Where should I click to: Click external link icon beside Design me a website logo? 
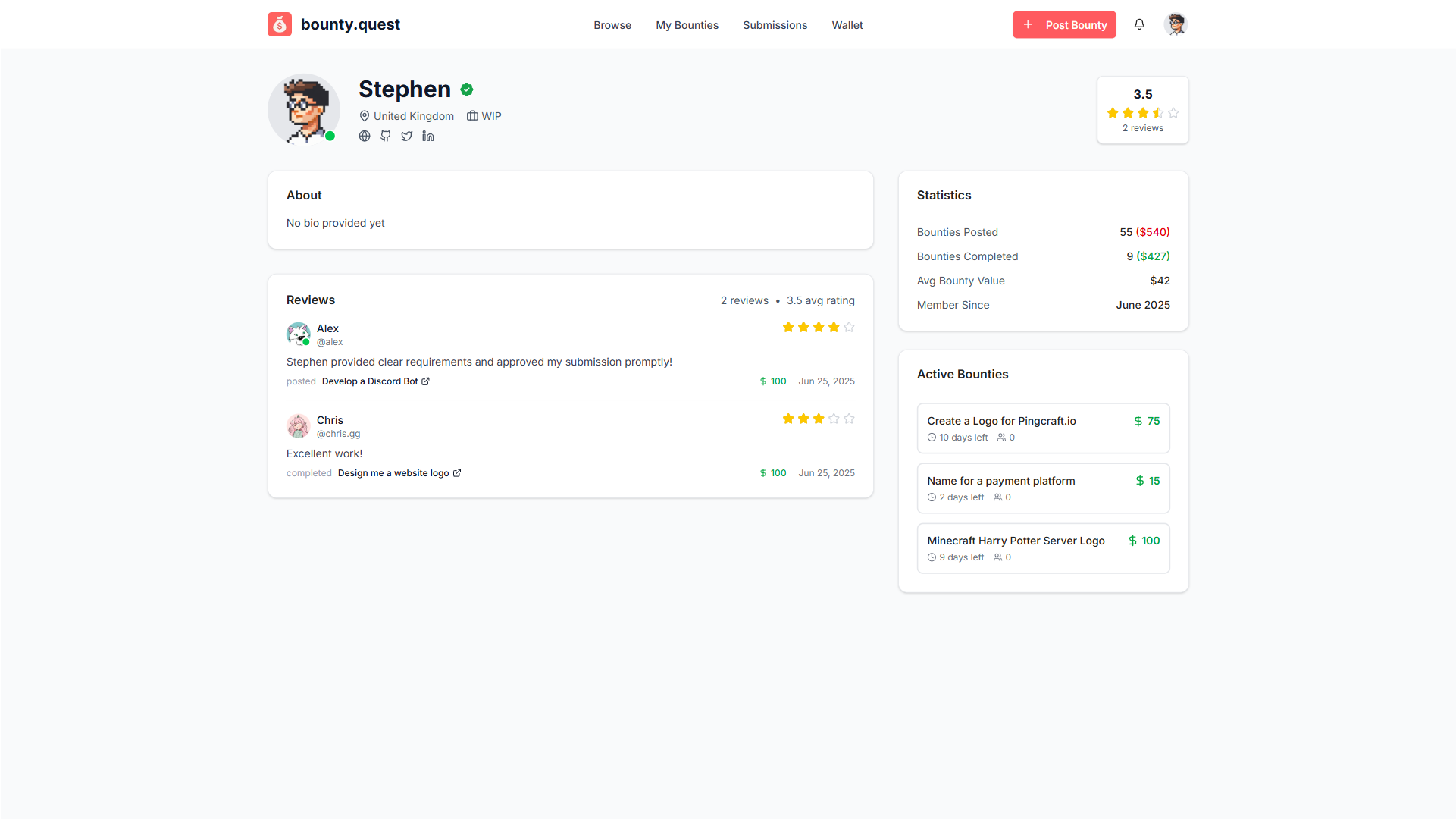457,473
